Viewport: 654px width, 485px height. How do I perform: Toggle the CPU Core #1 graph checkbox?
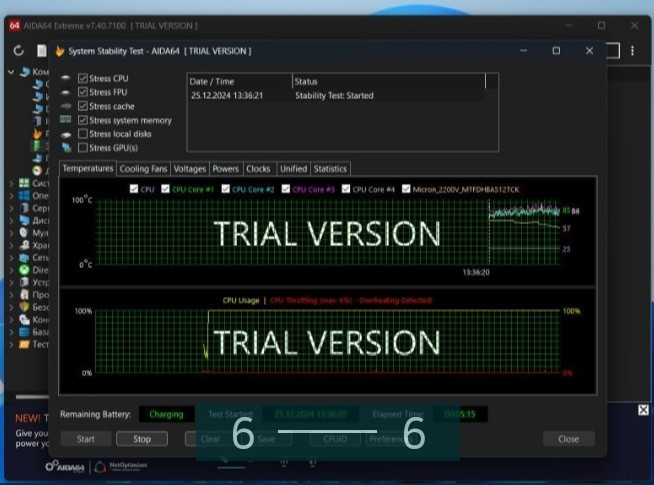(165, 188)
